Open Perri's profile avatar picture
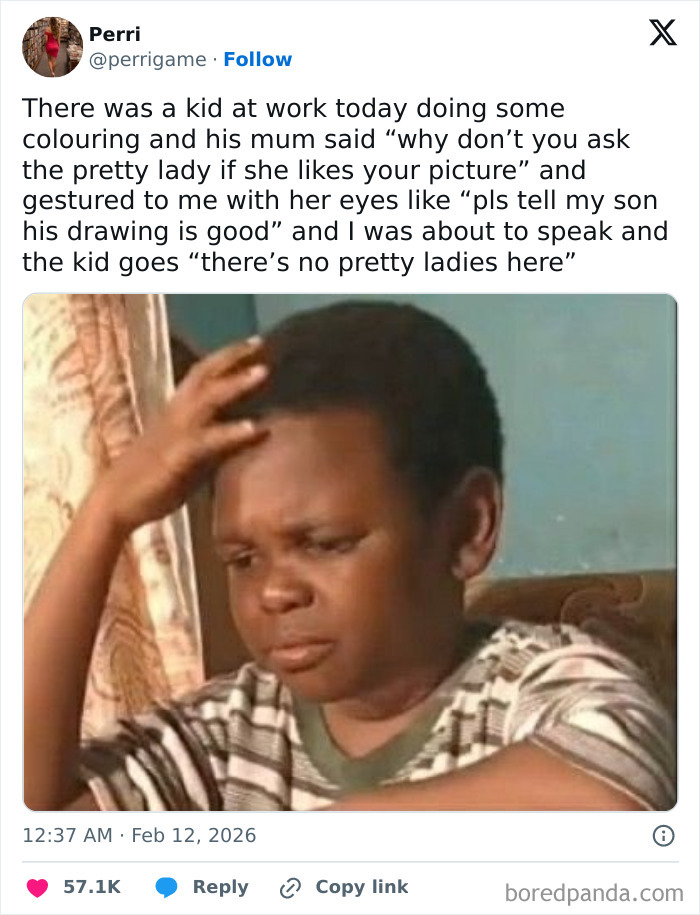Image resolution: width=700 pixels, height=915 pixels. (x=52, y=47)
